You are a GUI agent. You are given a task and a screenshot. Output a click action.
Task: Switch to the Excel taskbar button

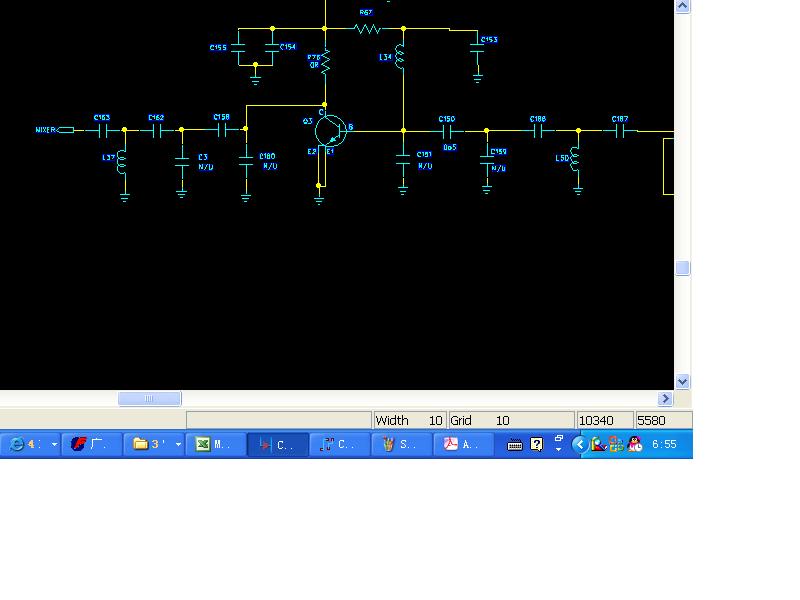(216, 444)
